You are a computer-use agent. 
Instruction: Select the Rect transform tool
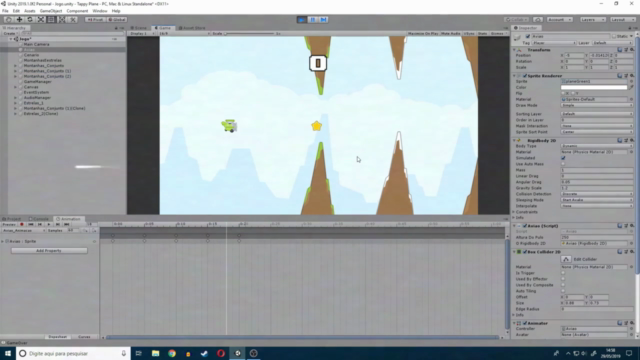pos(51,20)
